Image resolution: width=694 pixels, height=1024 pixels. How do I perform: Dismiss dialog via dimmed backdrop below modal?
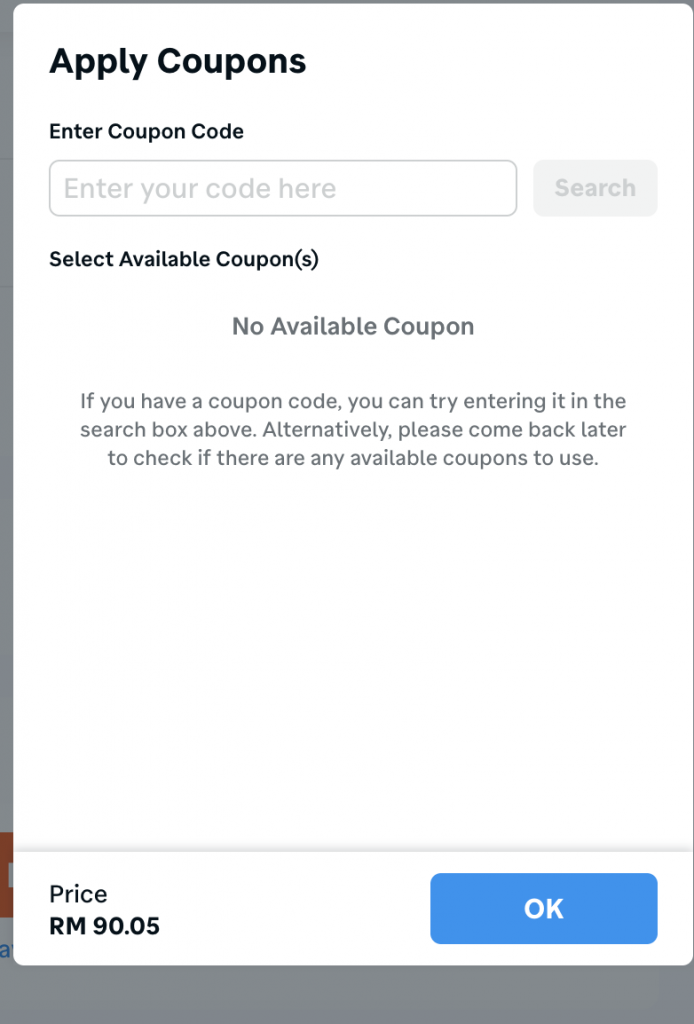click(347, 995)
